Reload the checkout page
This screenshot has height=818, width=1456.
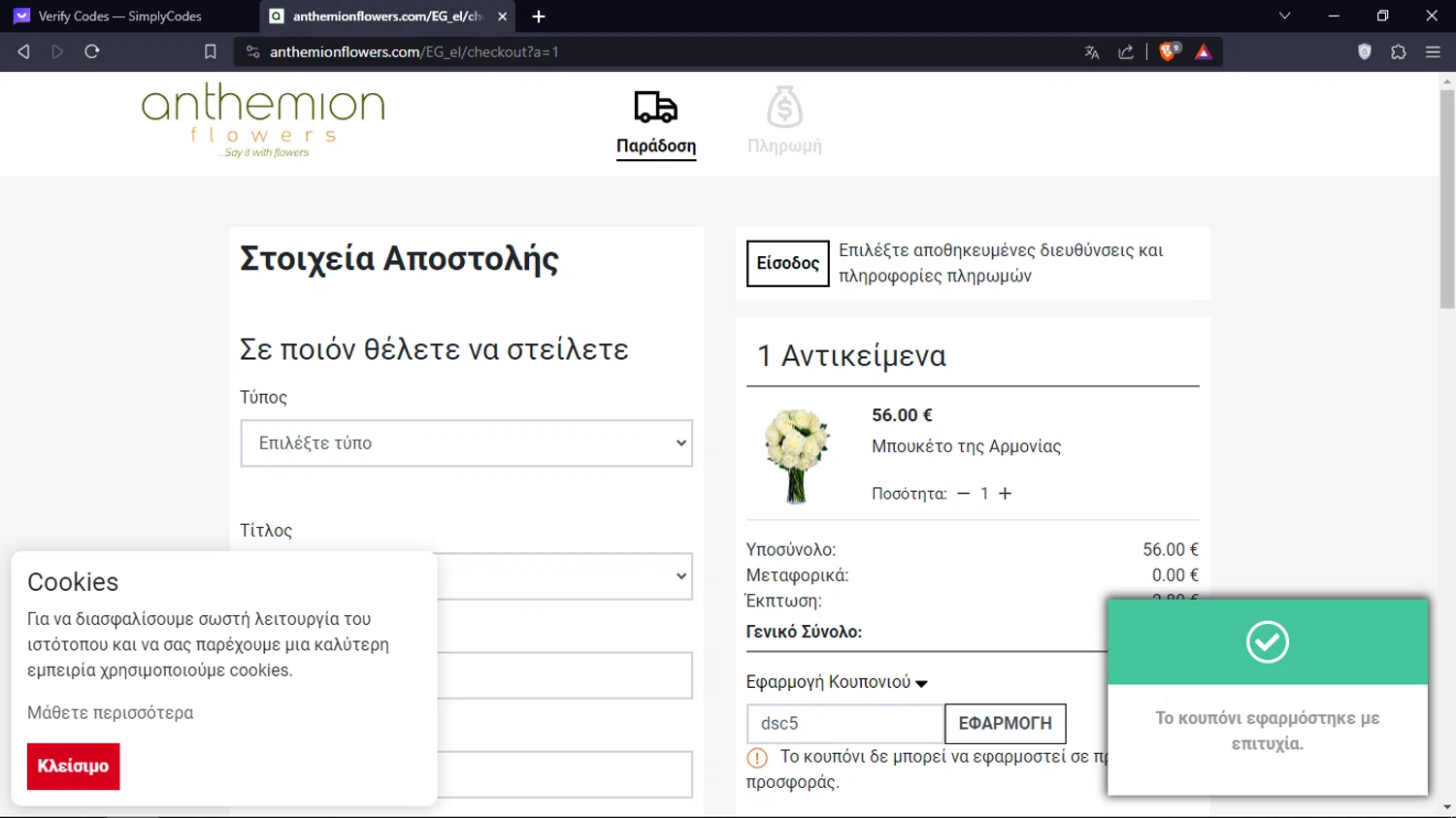pos(92,51)
